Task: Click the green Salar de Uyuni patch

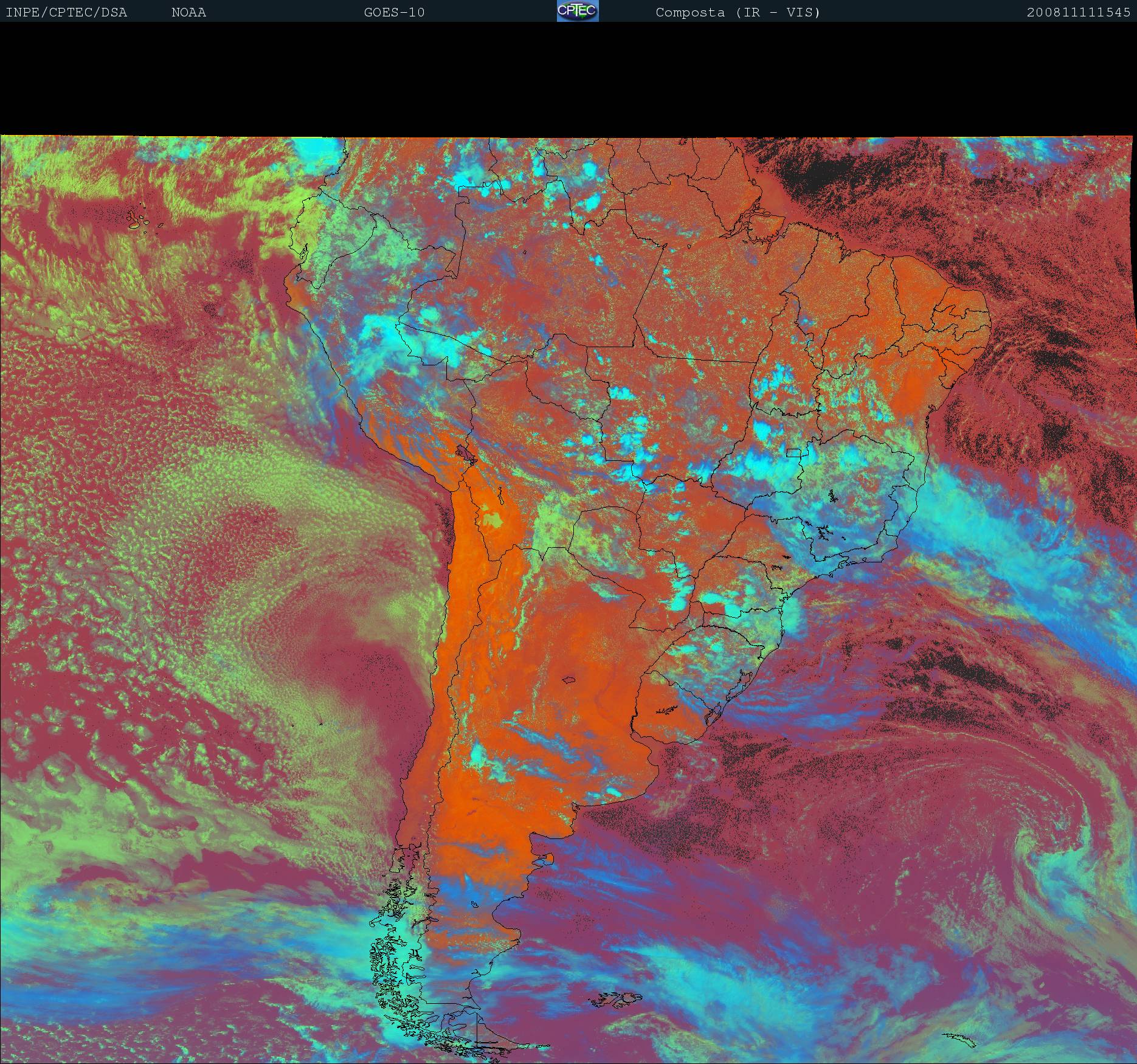Action: pyautogui.click(x=492, y=520)
